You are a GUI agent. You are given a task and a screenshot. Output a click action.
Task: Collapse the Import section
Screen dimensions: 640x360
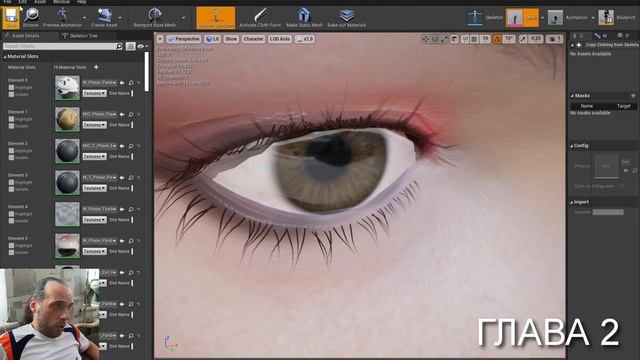(x=572, y=202)
